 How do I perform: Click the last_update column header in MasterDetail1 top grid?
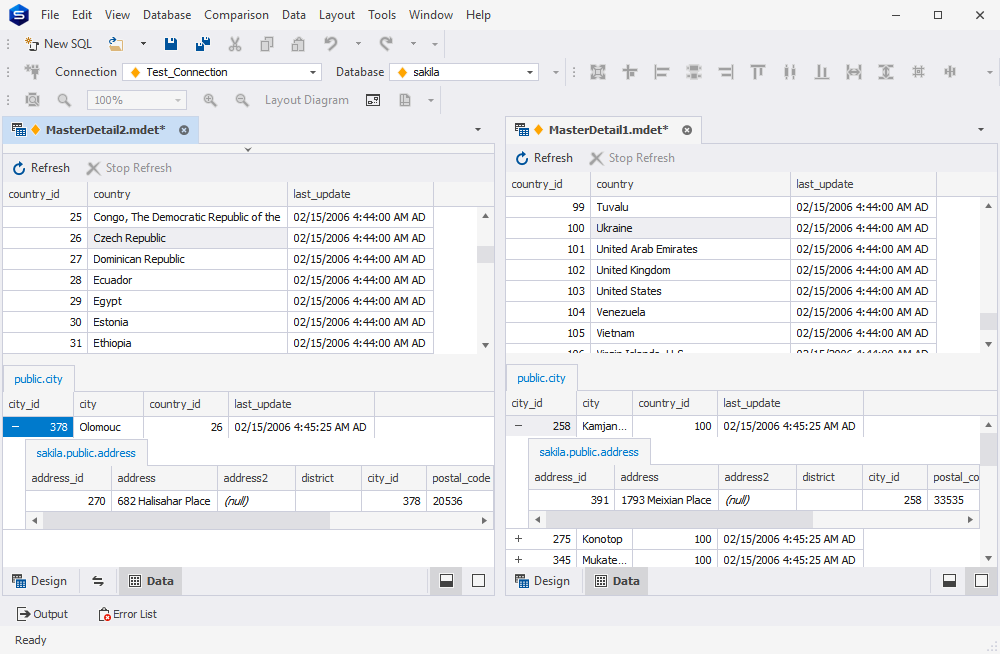point(863,184)
